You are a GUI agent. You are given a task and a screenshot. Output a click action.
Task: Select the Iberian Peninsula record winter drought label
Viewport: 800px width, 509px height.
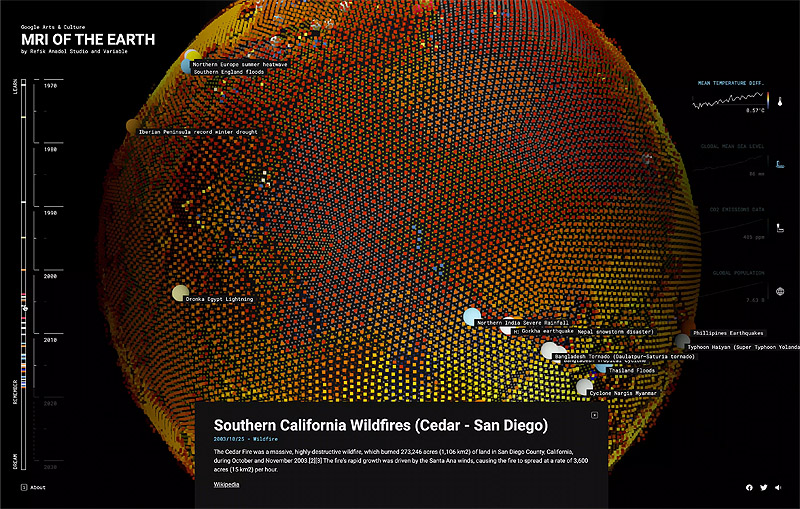coord(197,131)
